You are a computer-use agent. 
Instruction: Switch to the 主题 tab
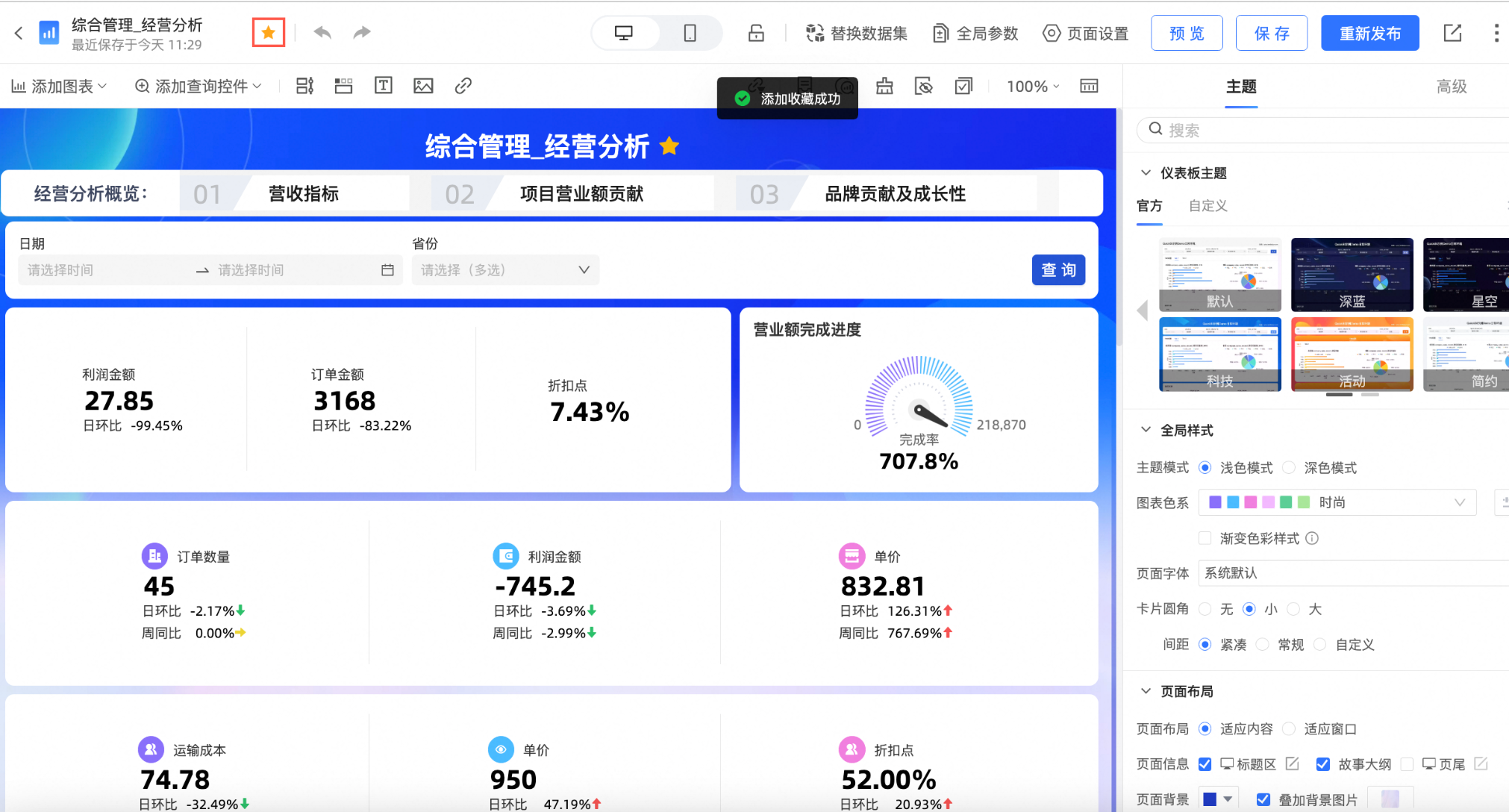(x=1241, y=87)
